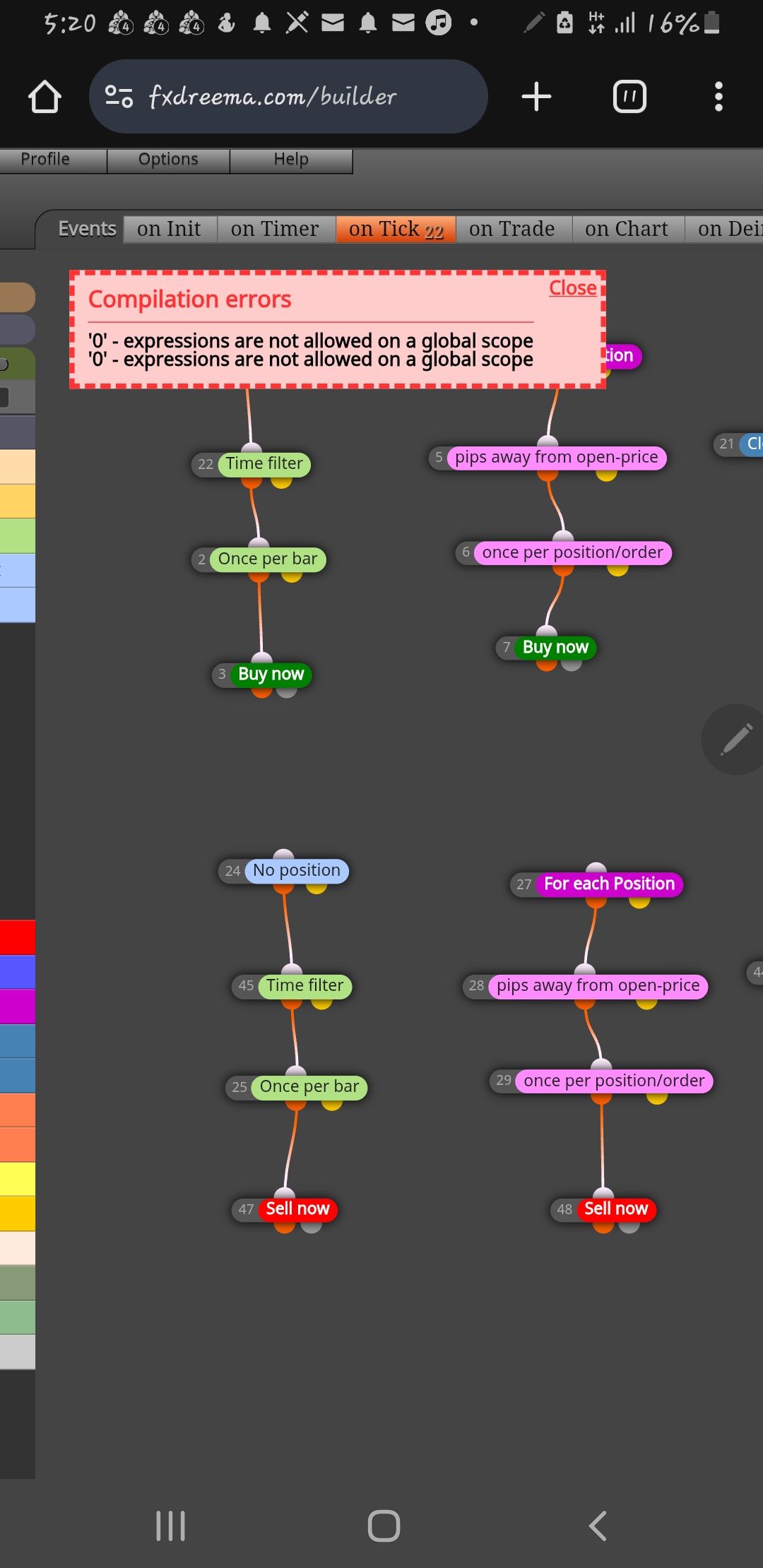Select block 22 Time filter

pos(264,464)
